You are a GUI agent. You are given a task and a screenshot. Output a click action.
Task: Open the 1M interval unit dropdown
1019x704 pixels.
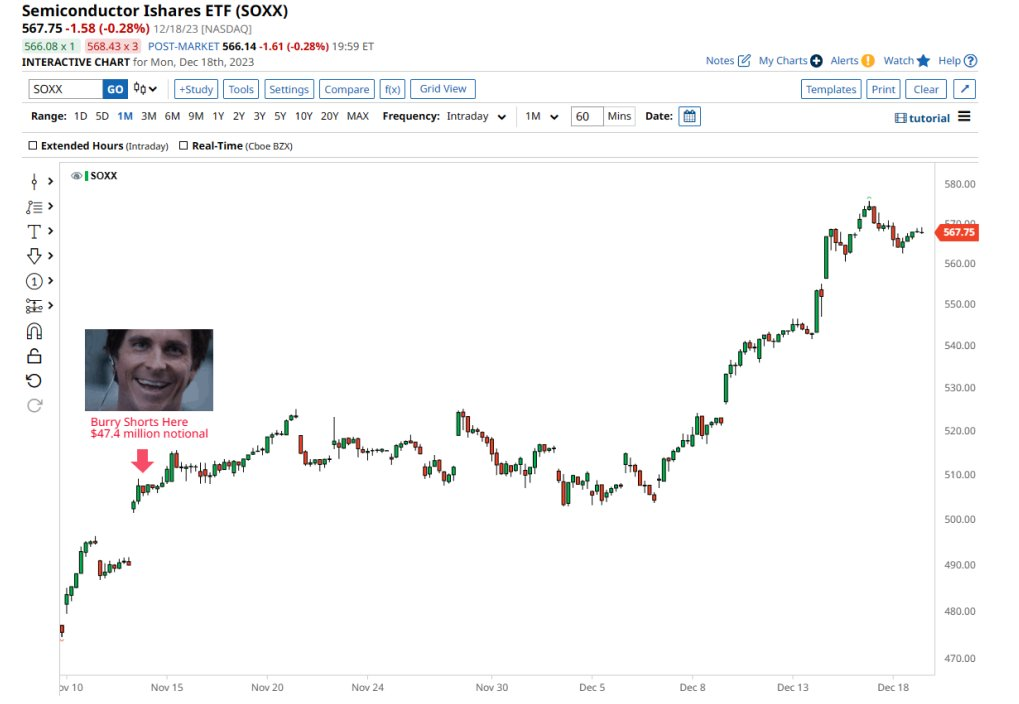click(x=541, y=117)
